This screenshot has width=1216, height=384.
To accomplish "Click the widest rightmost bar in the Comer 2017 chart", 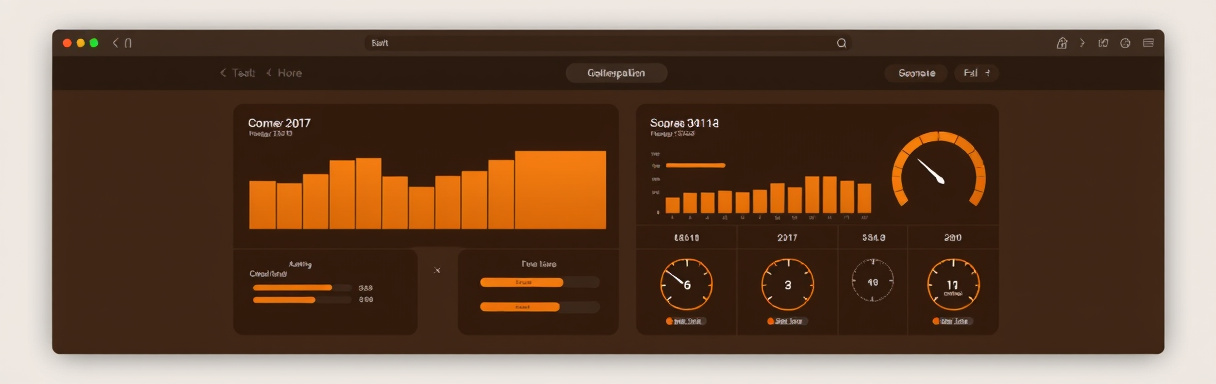I will [560, 190].
